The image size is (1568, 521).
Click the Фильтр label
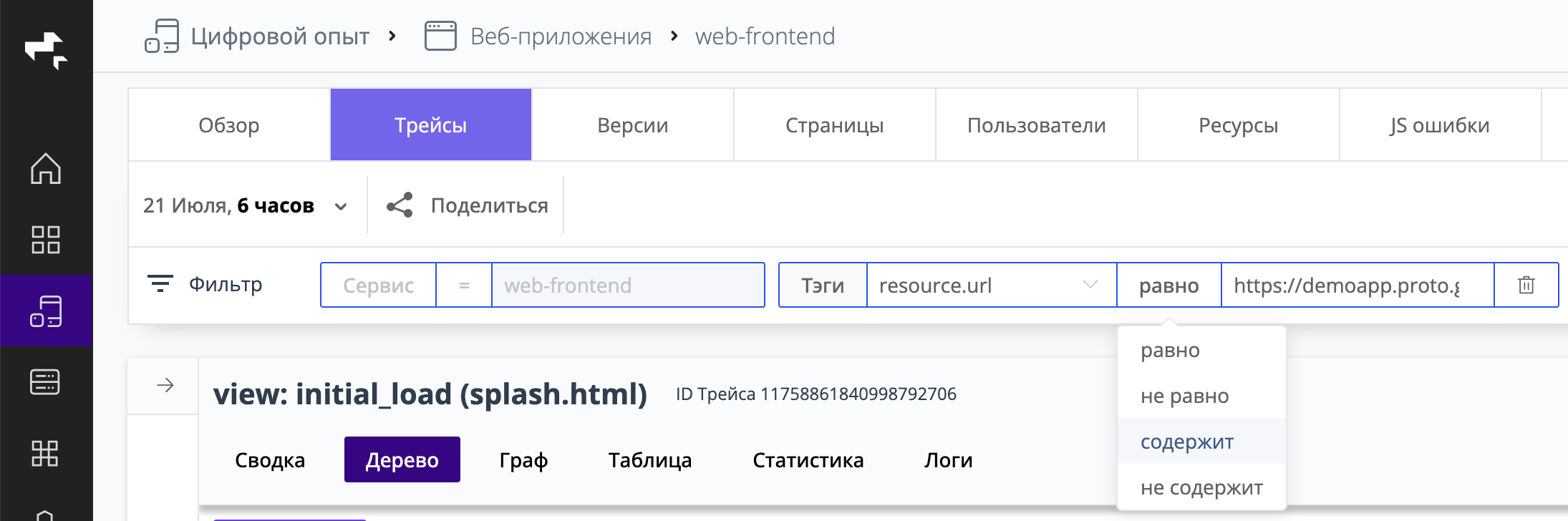point(226,284)
